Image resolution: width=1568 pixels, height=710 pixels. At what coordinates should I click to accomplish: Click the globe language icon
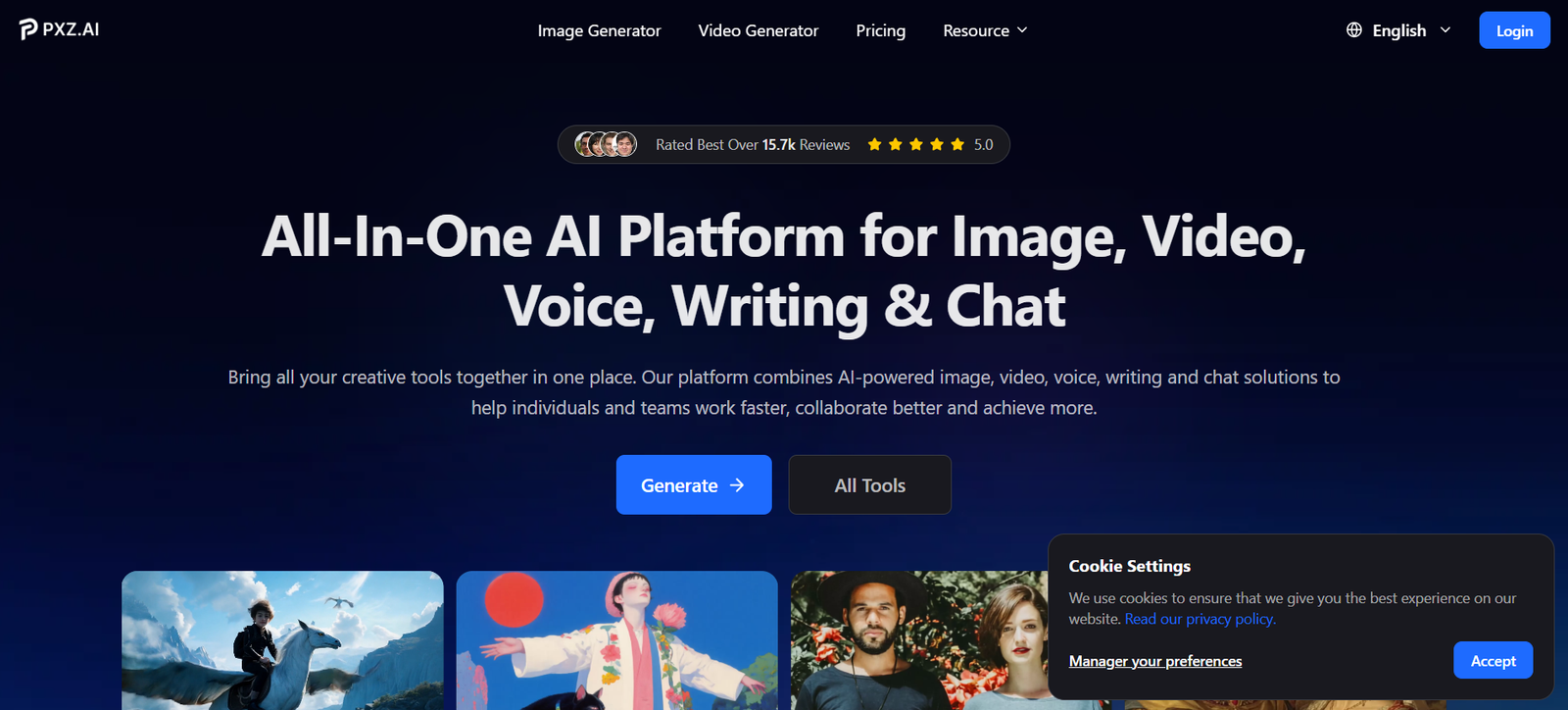point(1354,30)
